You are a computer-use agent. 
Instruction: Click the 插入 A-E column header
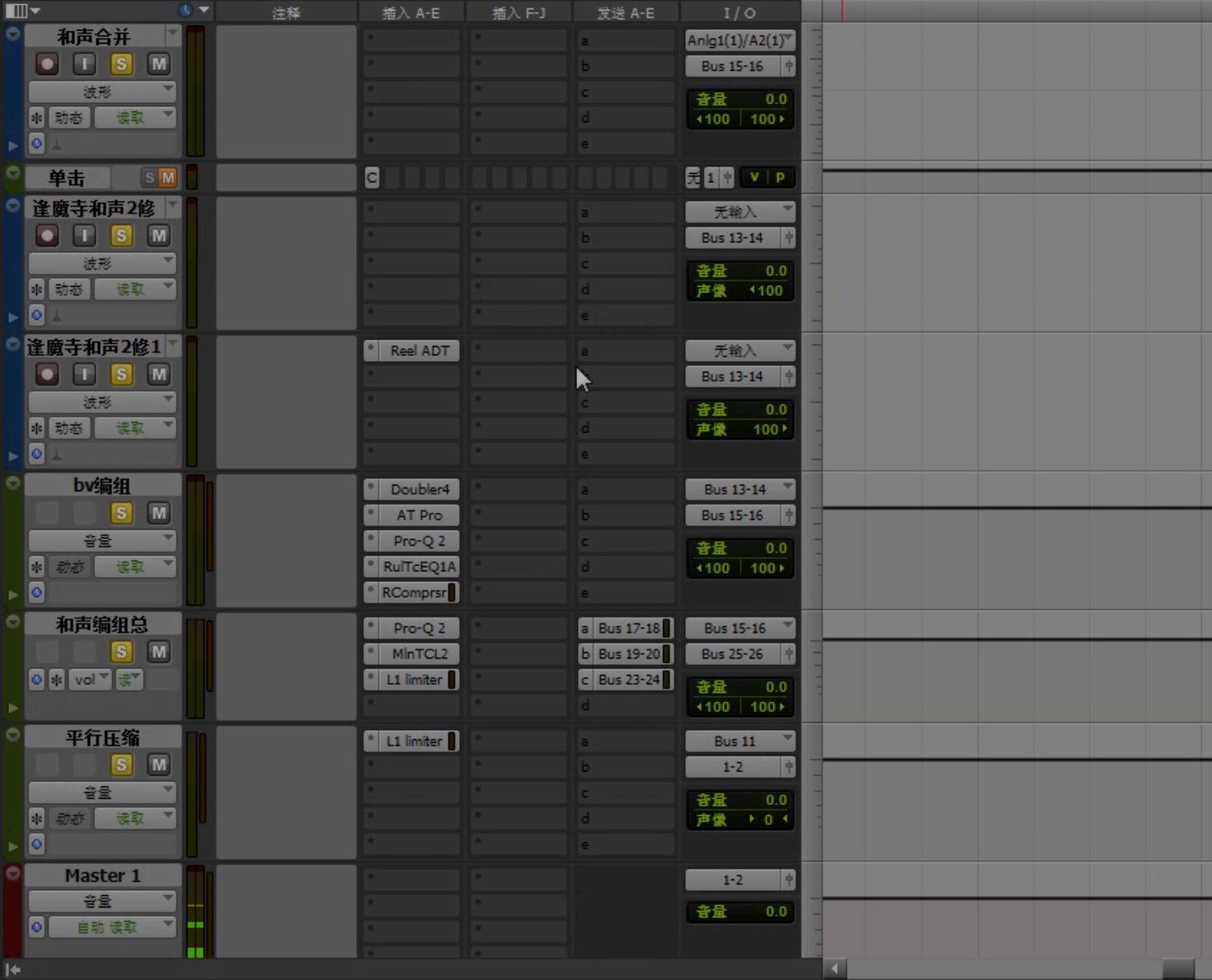pos(411,12)
